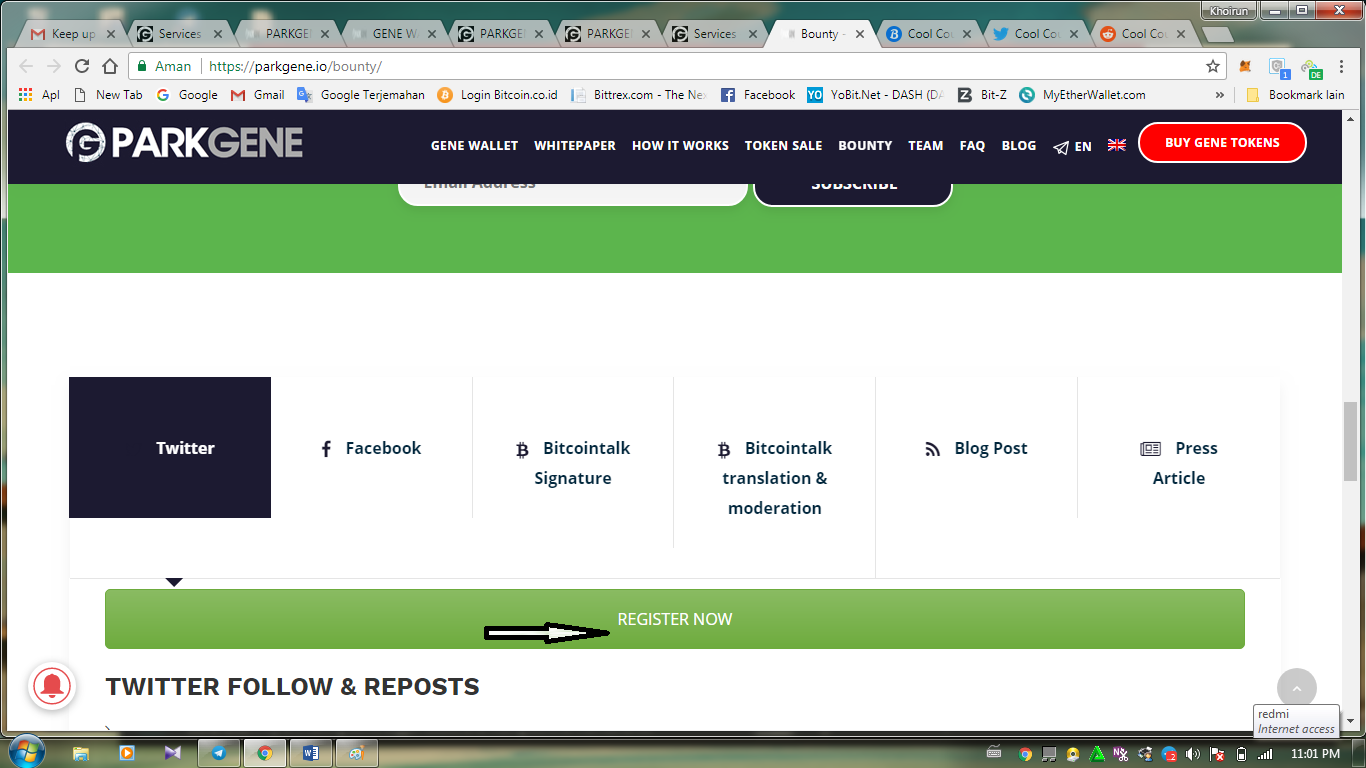Screen dimensions: 1366x768
Task: Switch to the Reddit Cool Co tab
Action: click(x=1143, y=34)
